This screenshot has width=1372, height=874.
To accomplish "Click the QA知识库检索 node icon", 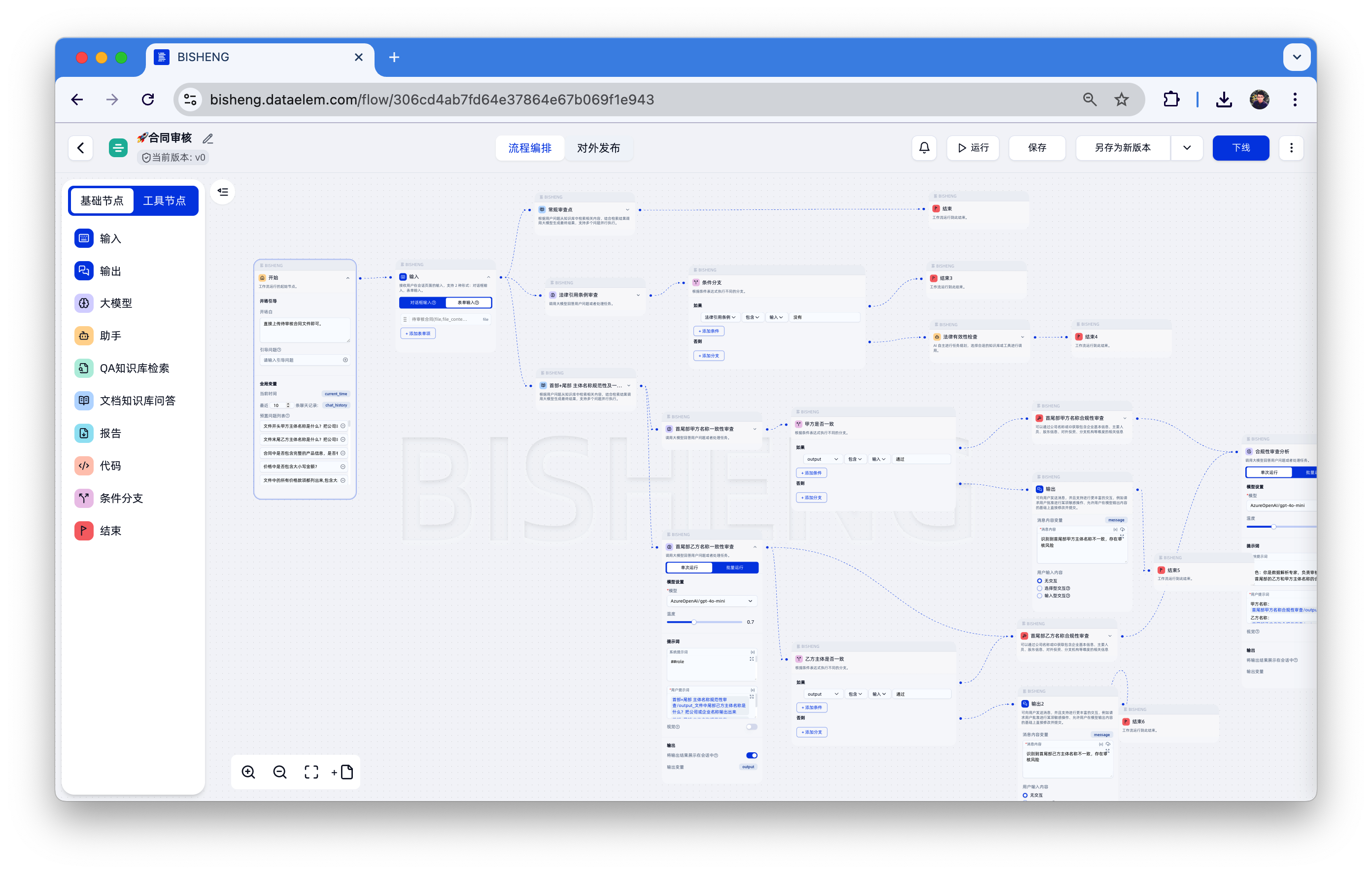I will coord(84,368).
